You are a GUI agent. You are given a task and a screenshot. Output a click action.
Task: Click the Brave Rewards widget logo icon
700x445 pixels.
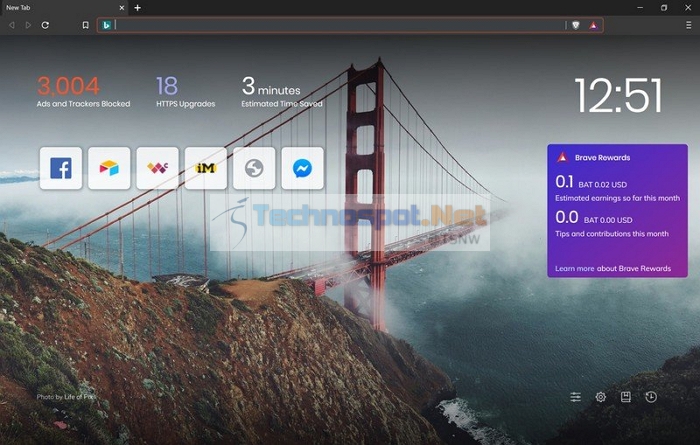click(562, 157)
